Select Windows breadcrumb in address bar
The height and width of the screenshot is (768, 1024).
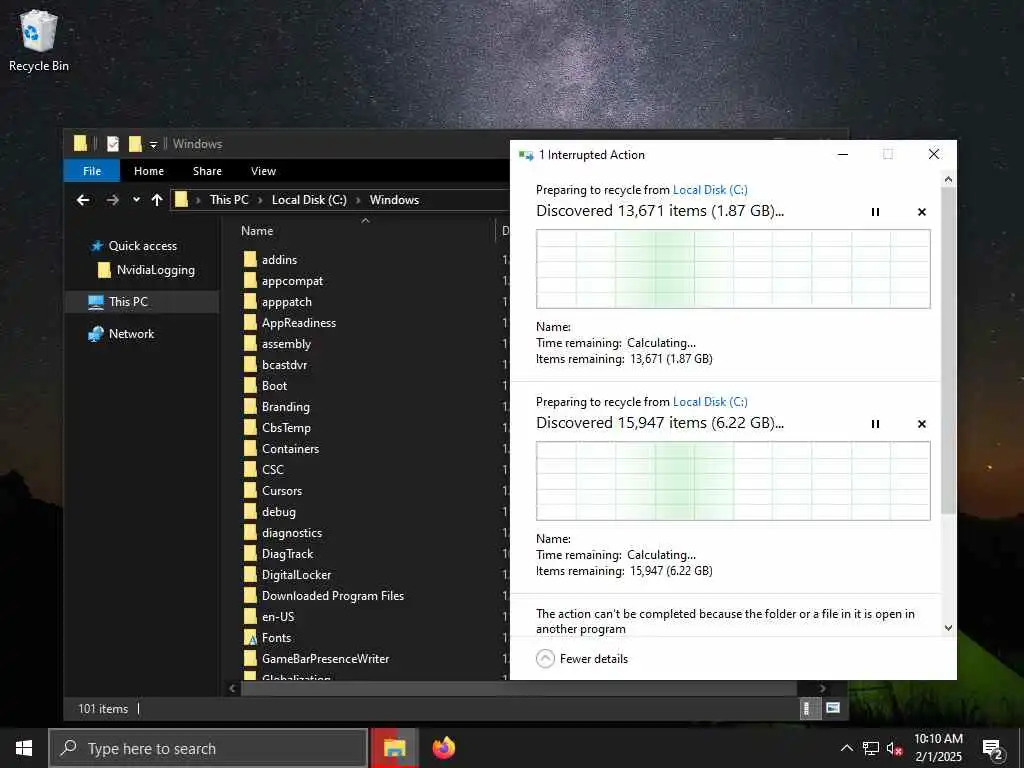[394, 200]
